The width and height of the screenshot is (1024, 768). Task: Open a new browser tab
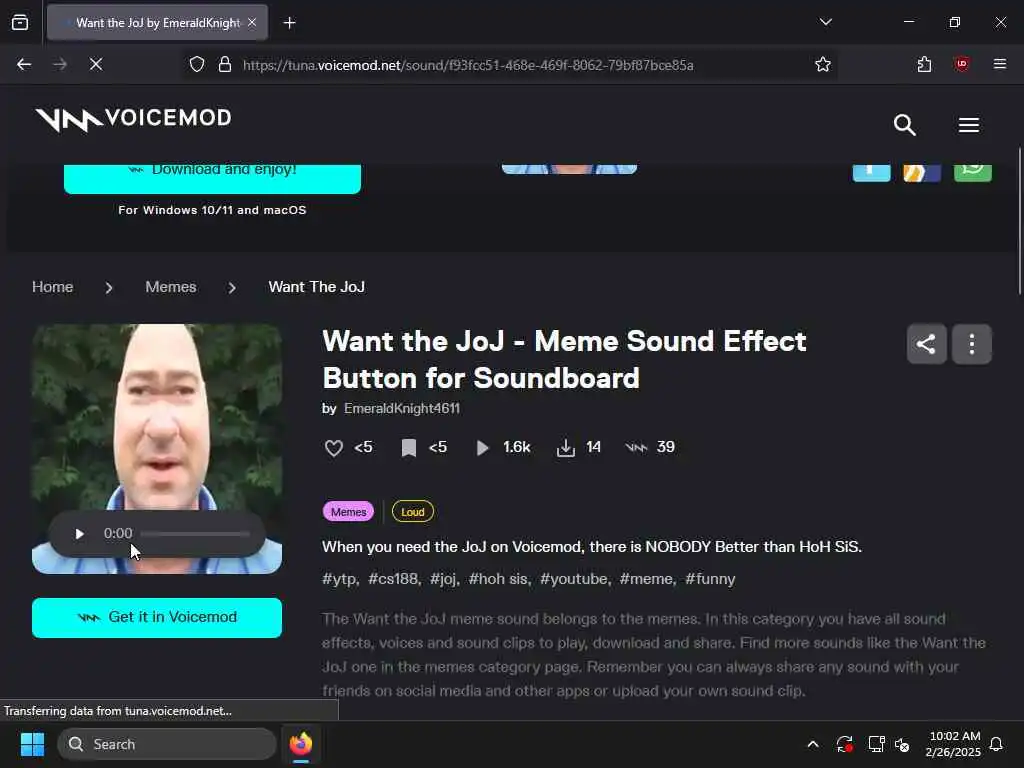point(289,23)
